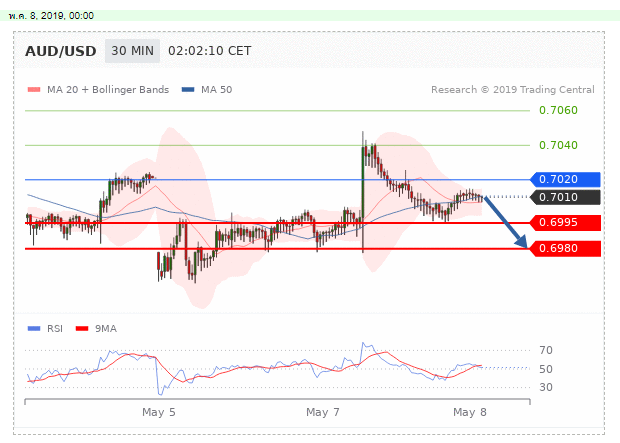
Task: Click the date header at the top
Action: point(51,16)
